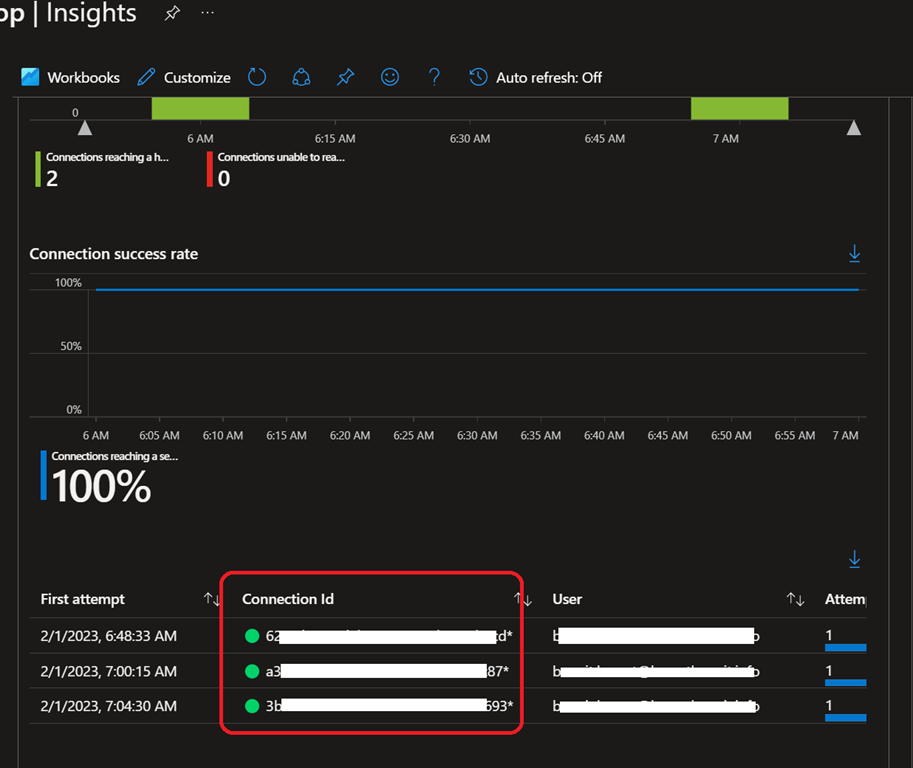Screen dimensions: 913x768
Task: Toggle sorting on the User column
Action: point(795,599)
